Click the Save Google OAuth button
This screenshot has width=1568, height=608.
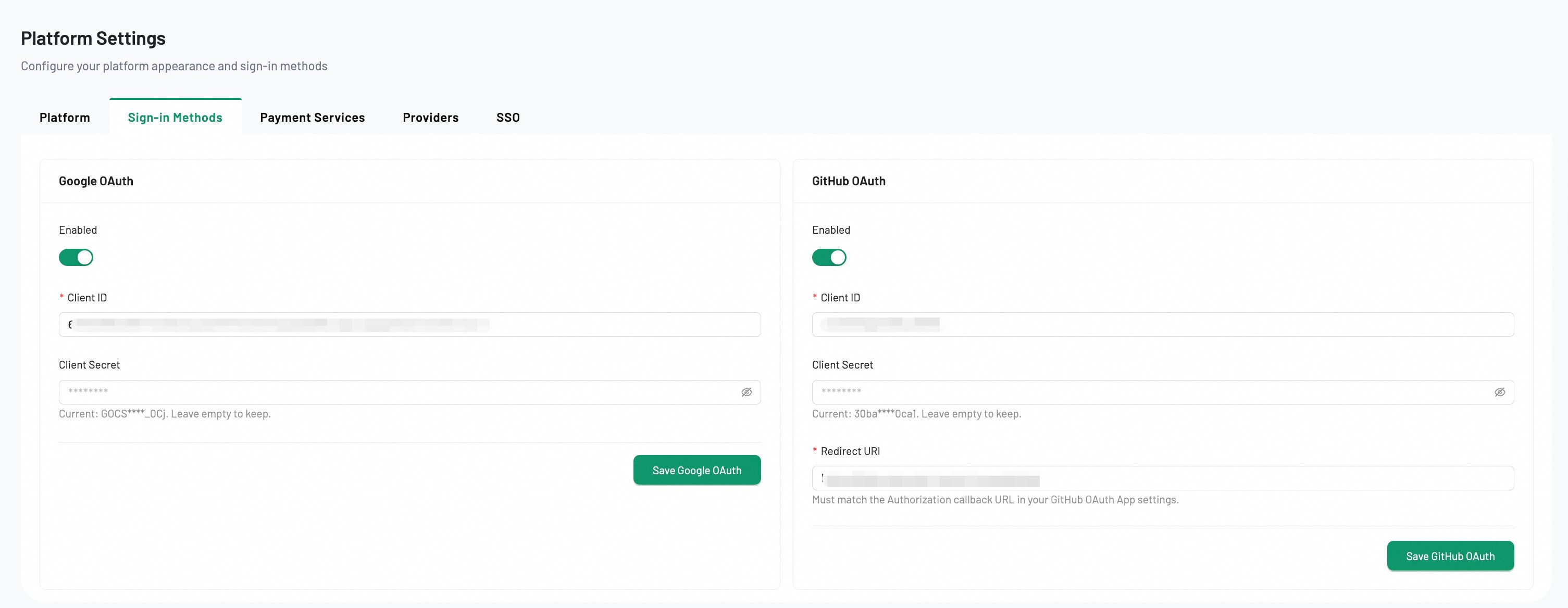697,470
